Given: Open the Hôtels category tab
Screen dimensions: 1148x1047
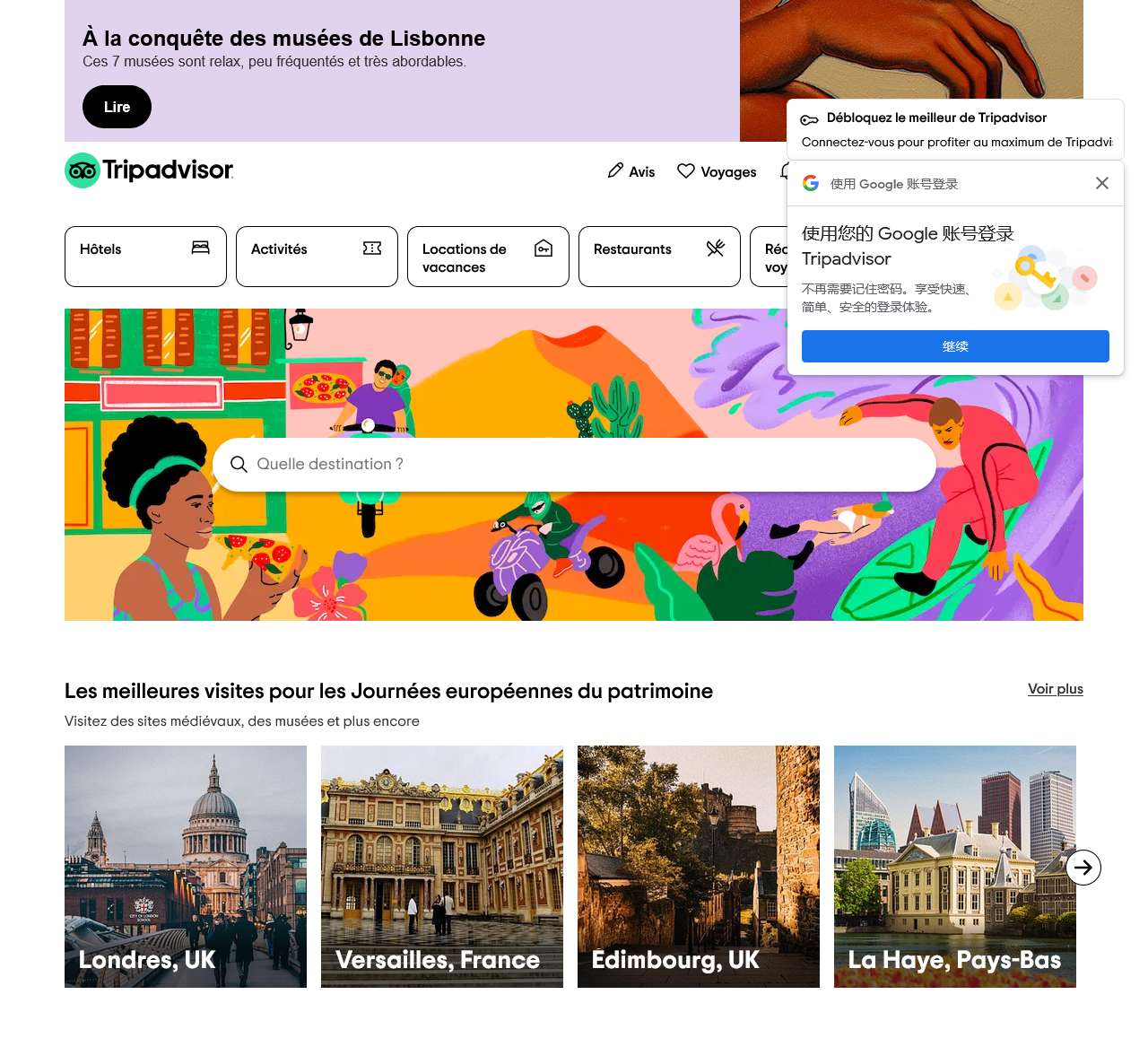Looking at the screenshot, I should coord(145,257).
